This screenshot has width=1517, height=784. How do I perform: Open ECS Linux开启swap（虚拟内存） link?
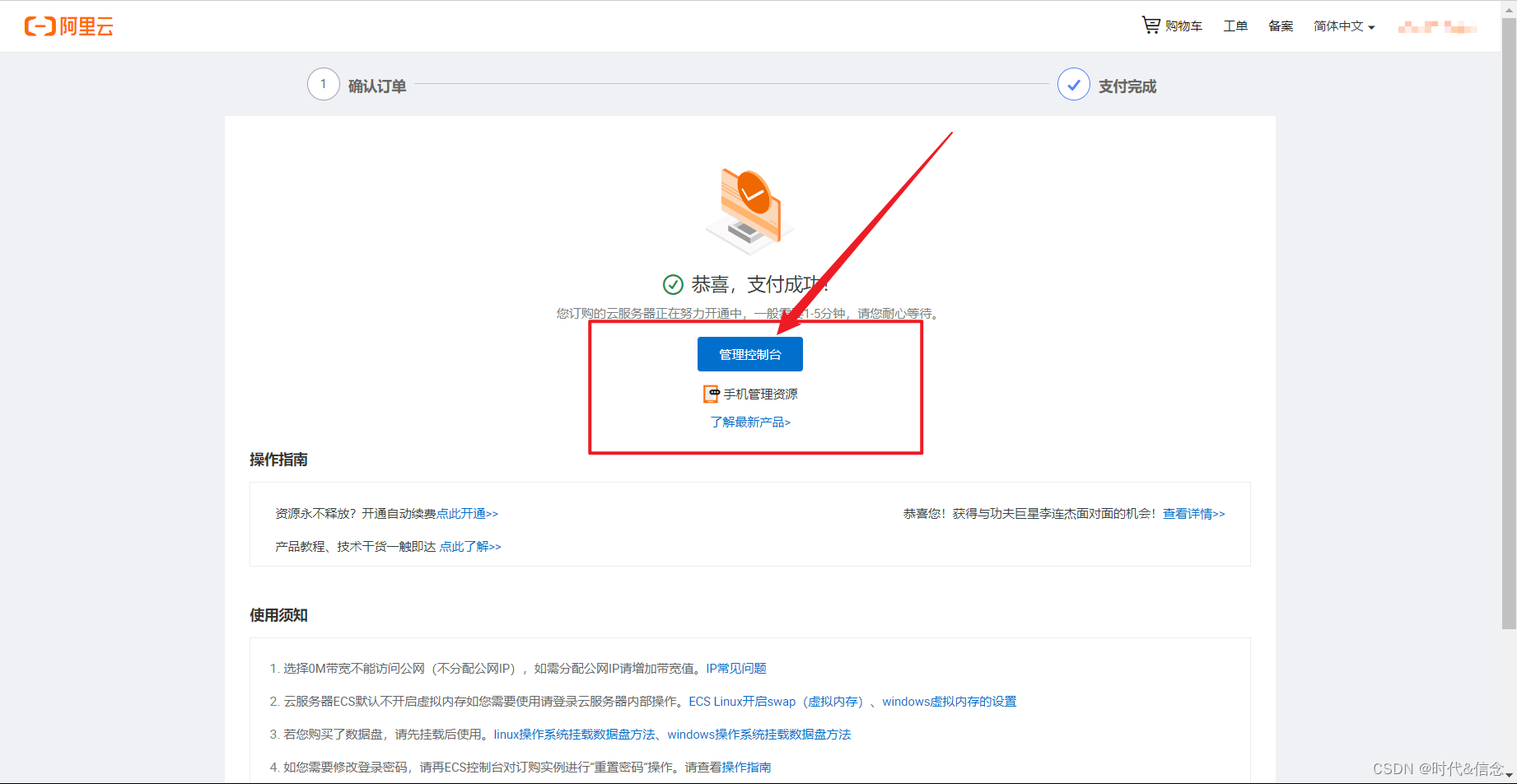point(776,702)
